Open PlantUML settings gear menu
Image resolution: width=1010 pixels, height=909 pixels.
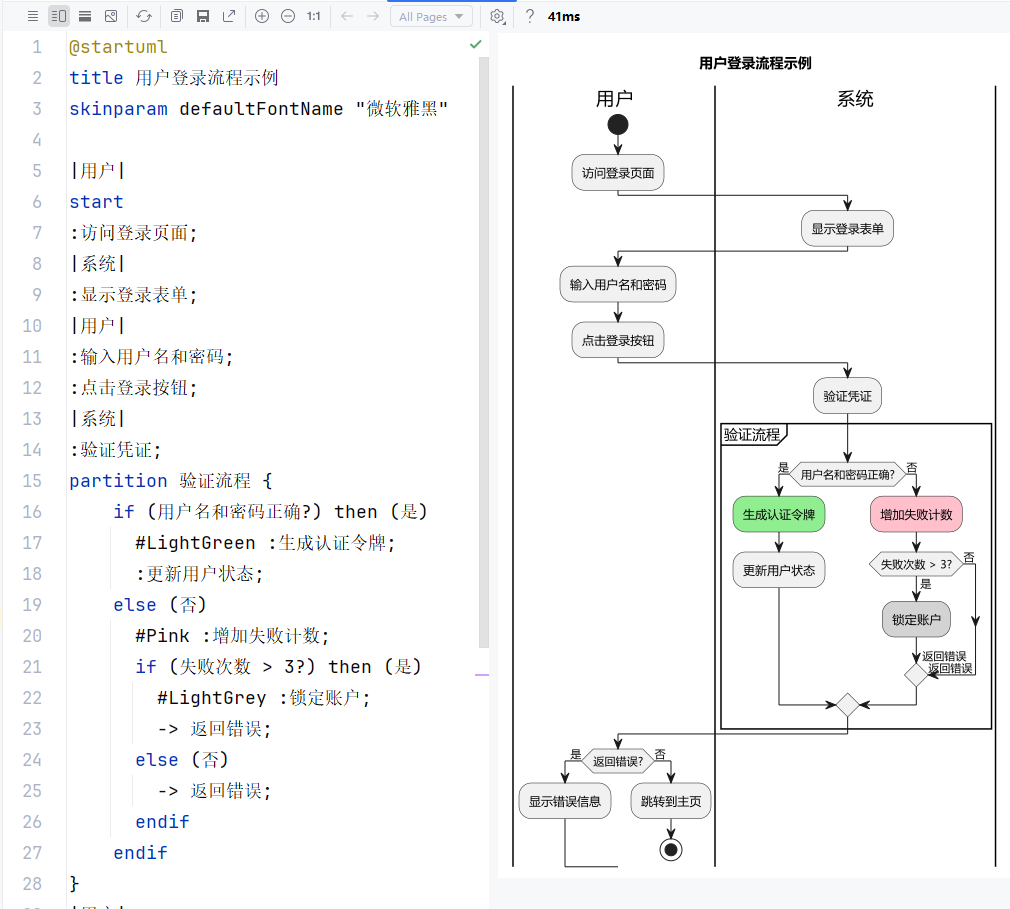(x=497, y=16)
